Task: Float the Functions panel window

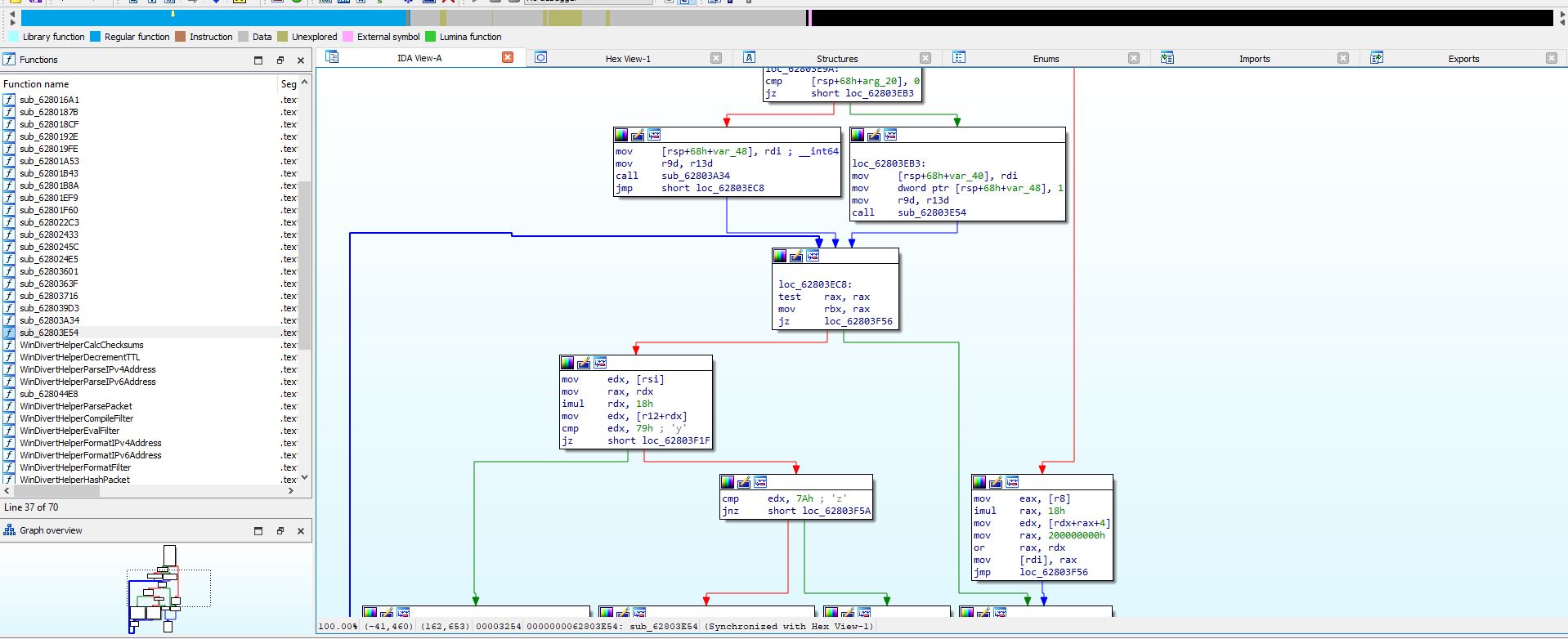Action: 280,60
